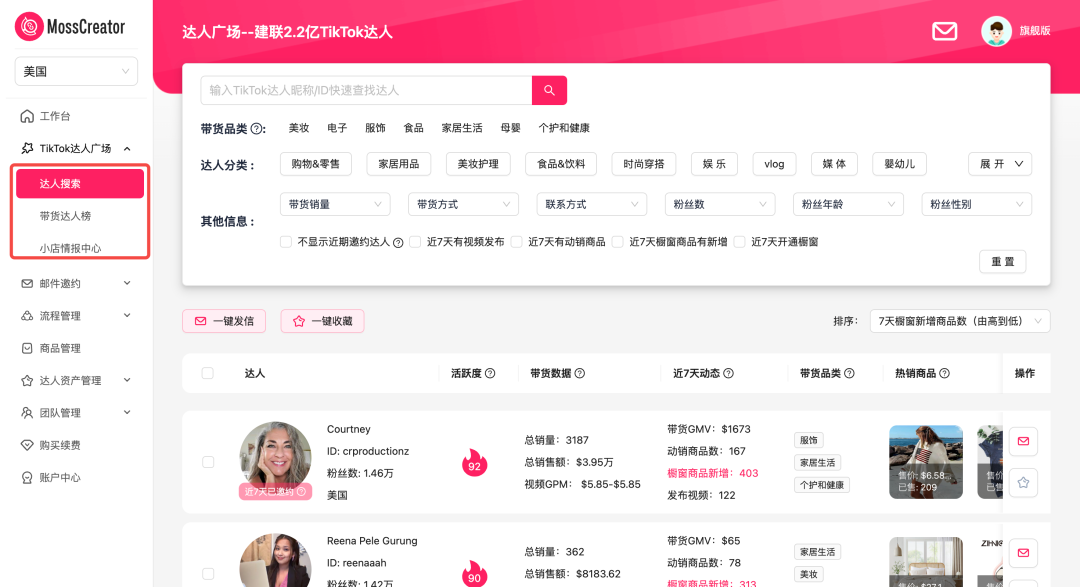The image size is (1080, 587).
Task: Tick the select-all checkbox in table header
Action: [x=208, y=373]
